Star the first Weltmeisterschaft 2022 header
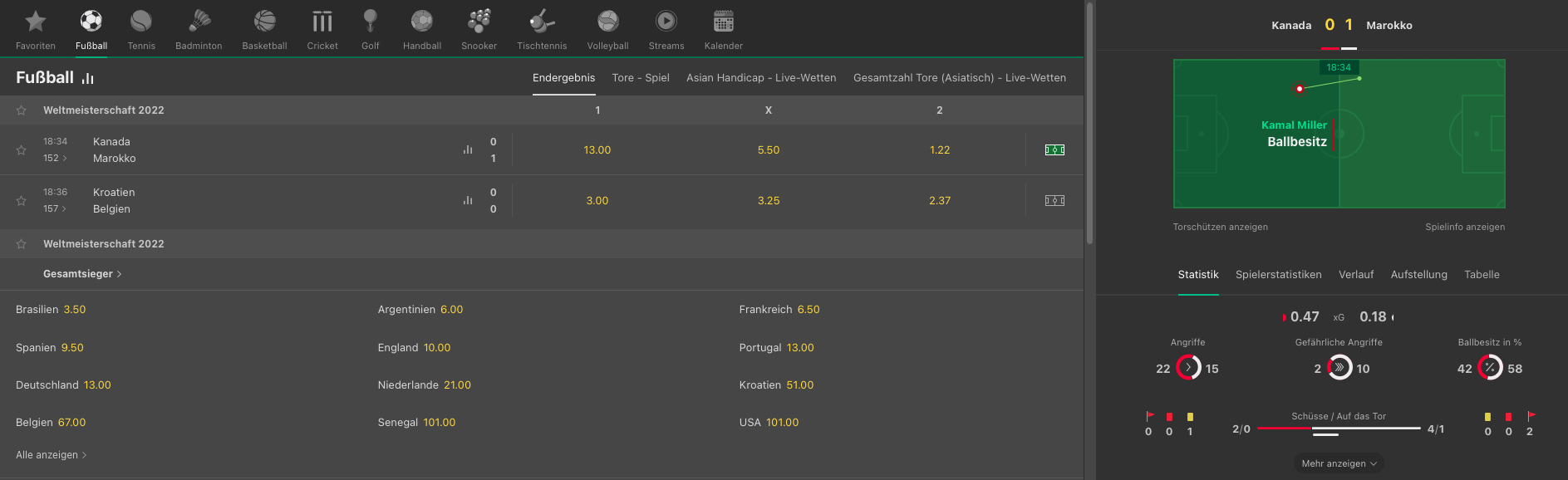The width and height of the screenshot is (1568, 480). pyautogui.click(x=22, y=110)
